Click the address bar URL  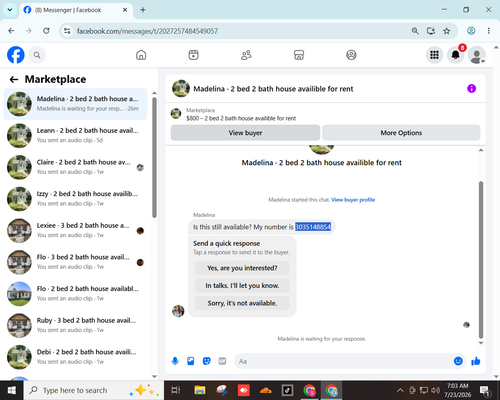pyautogui.click(x=147, y=31)
